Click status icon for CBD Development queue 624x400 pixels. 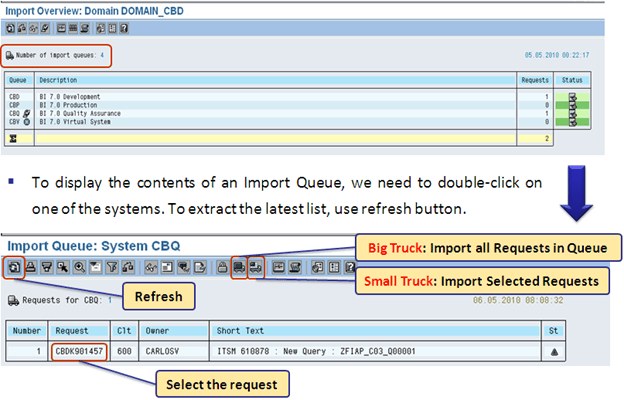(572, 96)
